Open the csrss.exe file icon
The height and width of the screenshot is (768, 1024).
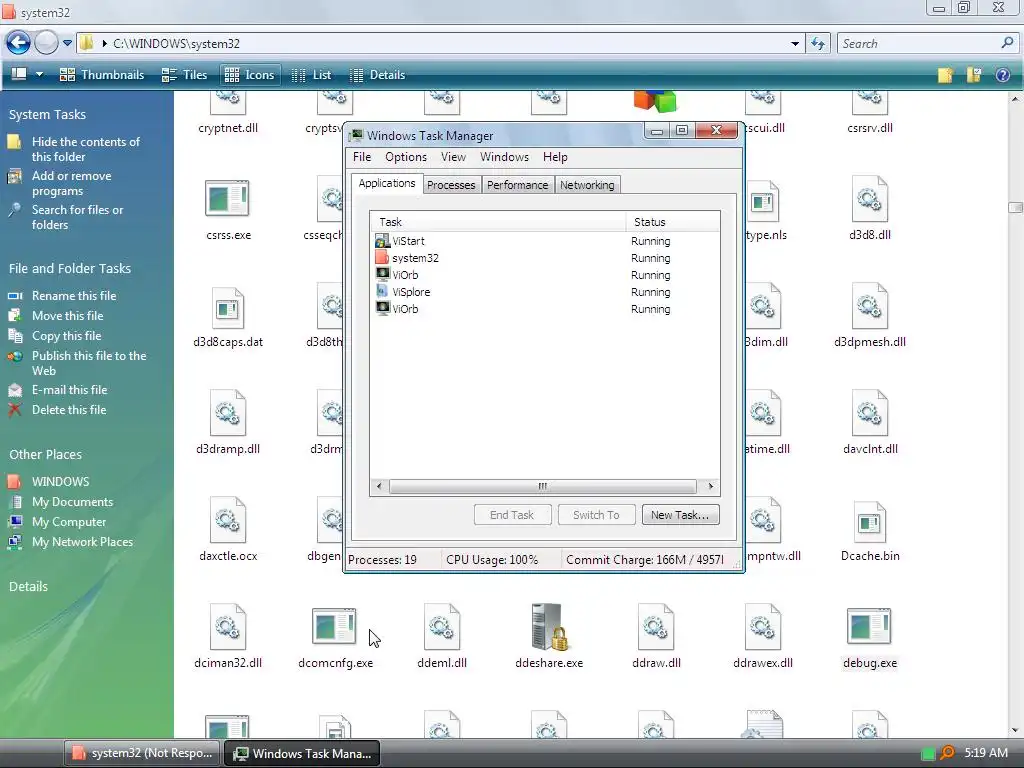227,199
